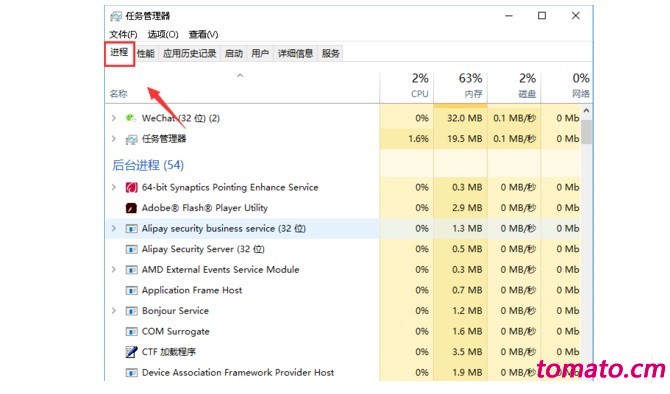Select the Adobe® Flash® Player Utility row
The image size is (670, 394).
343,208
